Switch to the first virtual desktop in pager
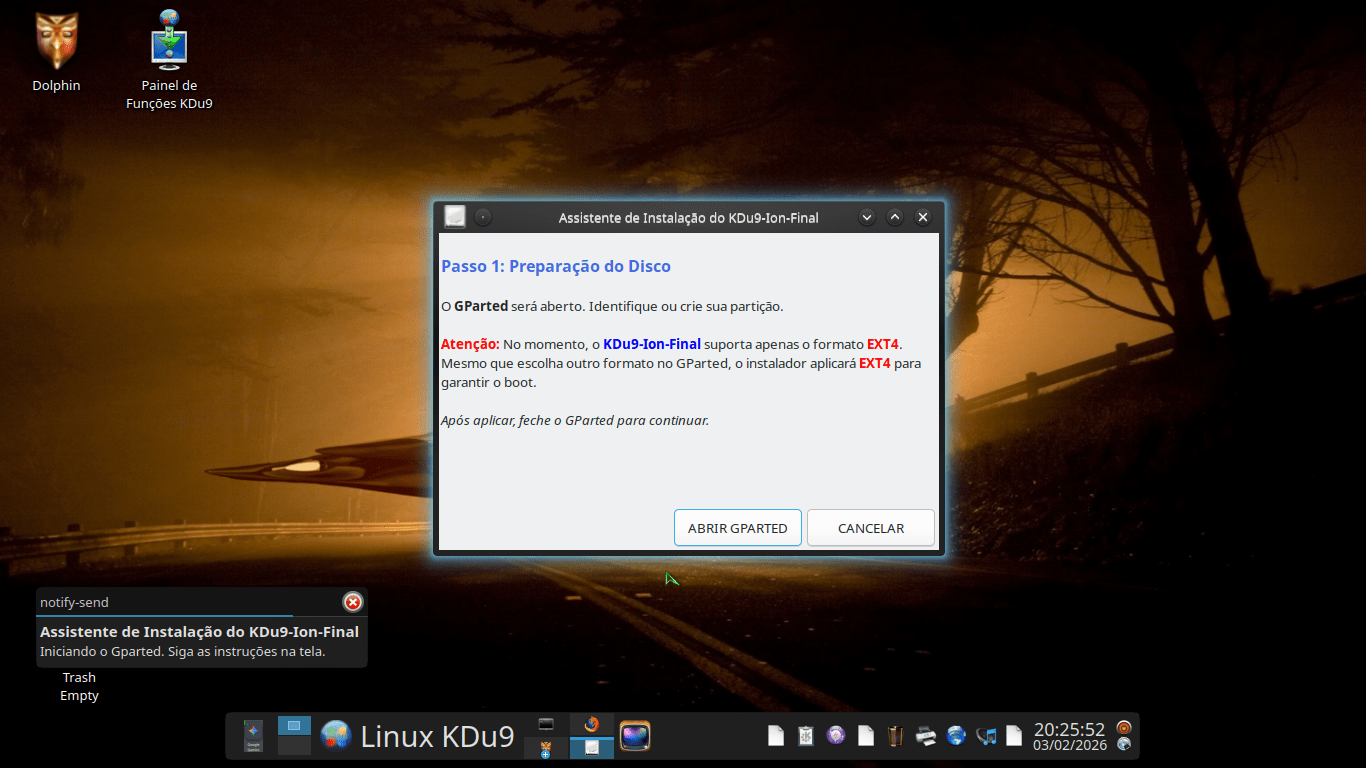This screenshot has width=1366, height=768. pyautogui.click(x=294, y=726)
